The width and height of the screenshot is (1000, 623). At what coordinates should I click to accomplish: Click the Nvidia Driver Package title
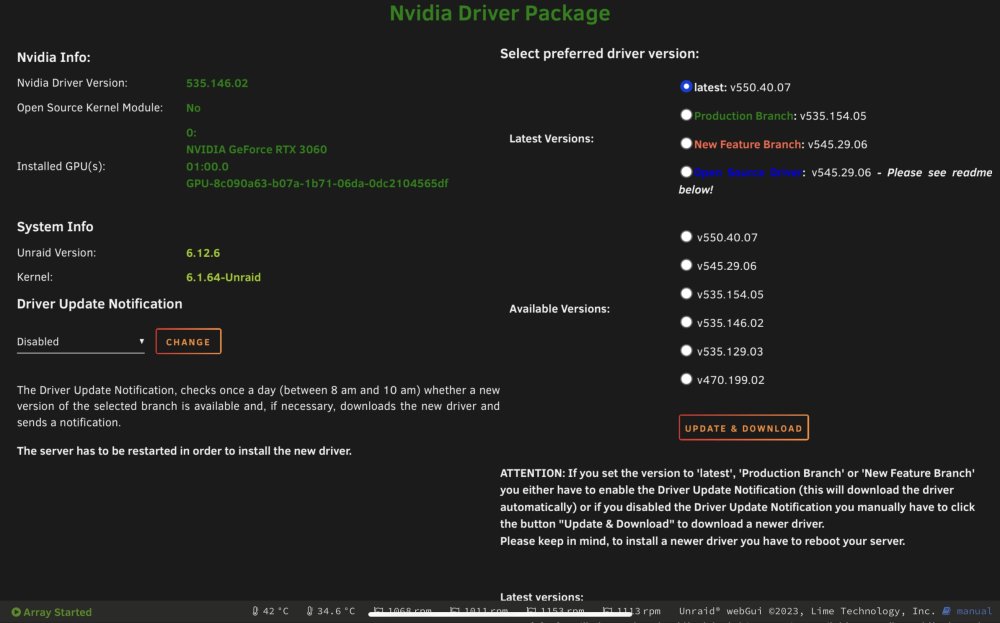point(500,13)
